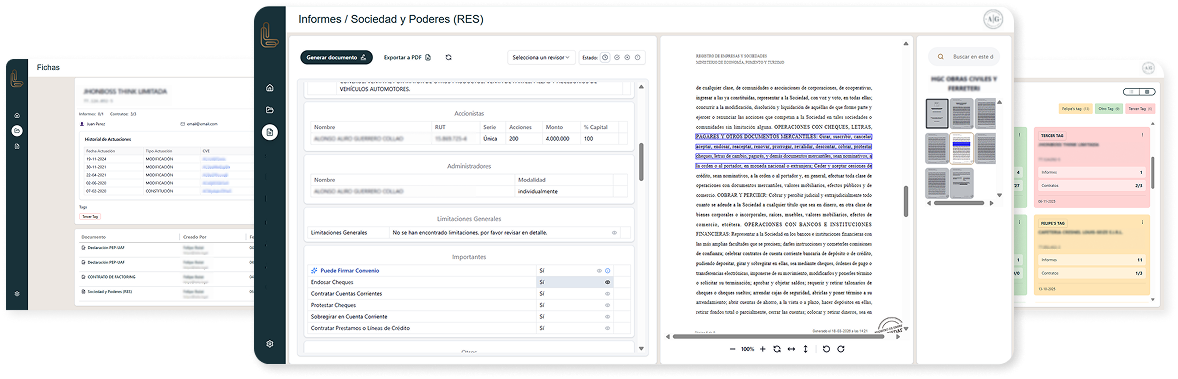Click Generar documento button
Image resolution: width=1178 pixels, height=379 pixels.
[x=336, y=57]
